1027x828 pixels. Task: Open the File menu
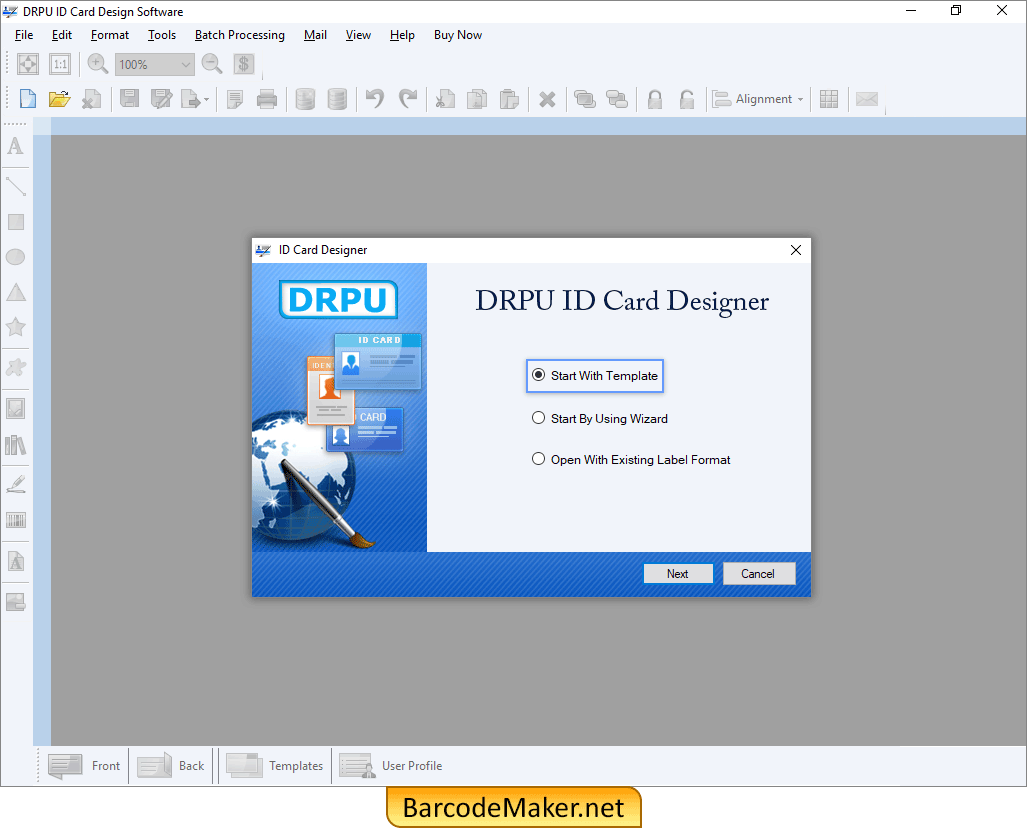24,35
